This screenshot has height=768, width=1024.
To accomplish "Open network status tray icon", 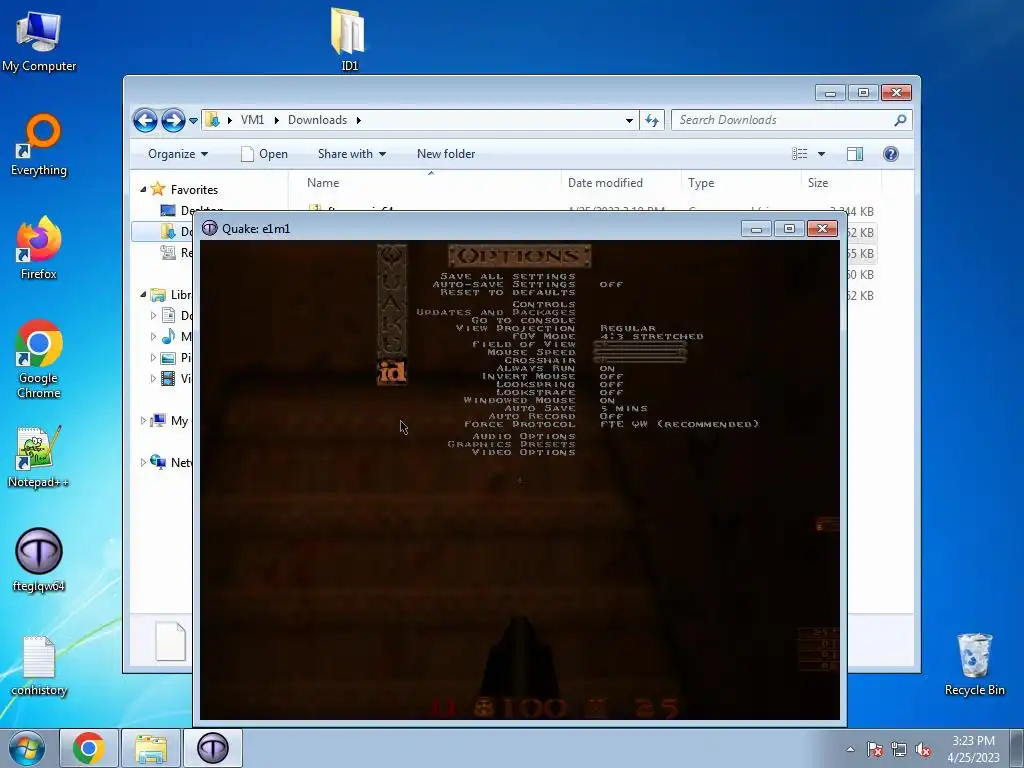I will pos(899,749).
